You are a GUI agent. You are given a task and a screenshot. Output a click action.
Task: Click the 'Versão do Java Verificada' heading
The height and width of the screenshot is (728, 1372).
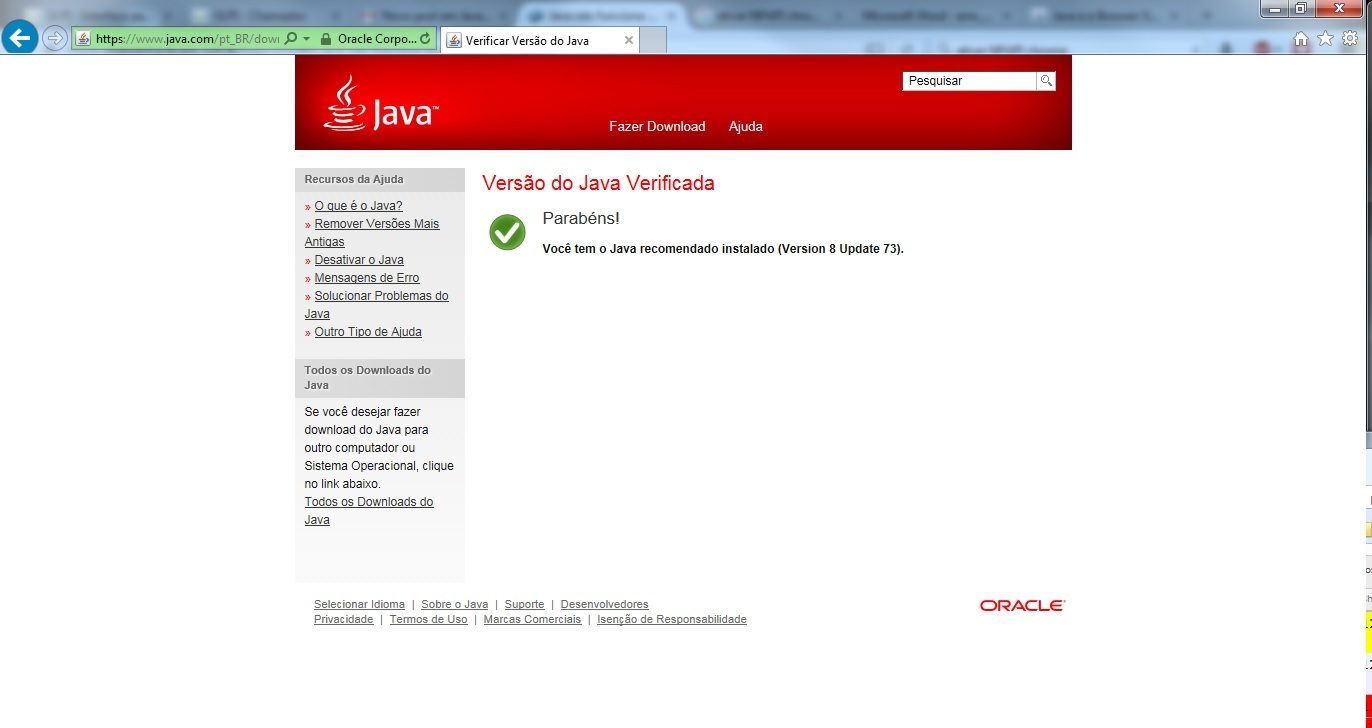click(x=598, y=183)
